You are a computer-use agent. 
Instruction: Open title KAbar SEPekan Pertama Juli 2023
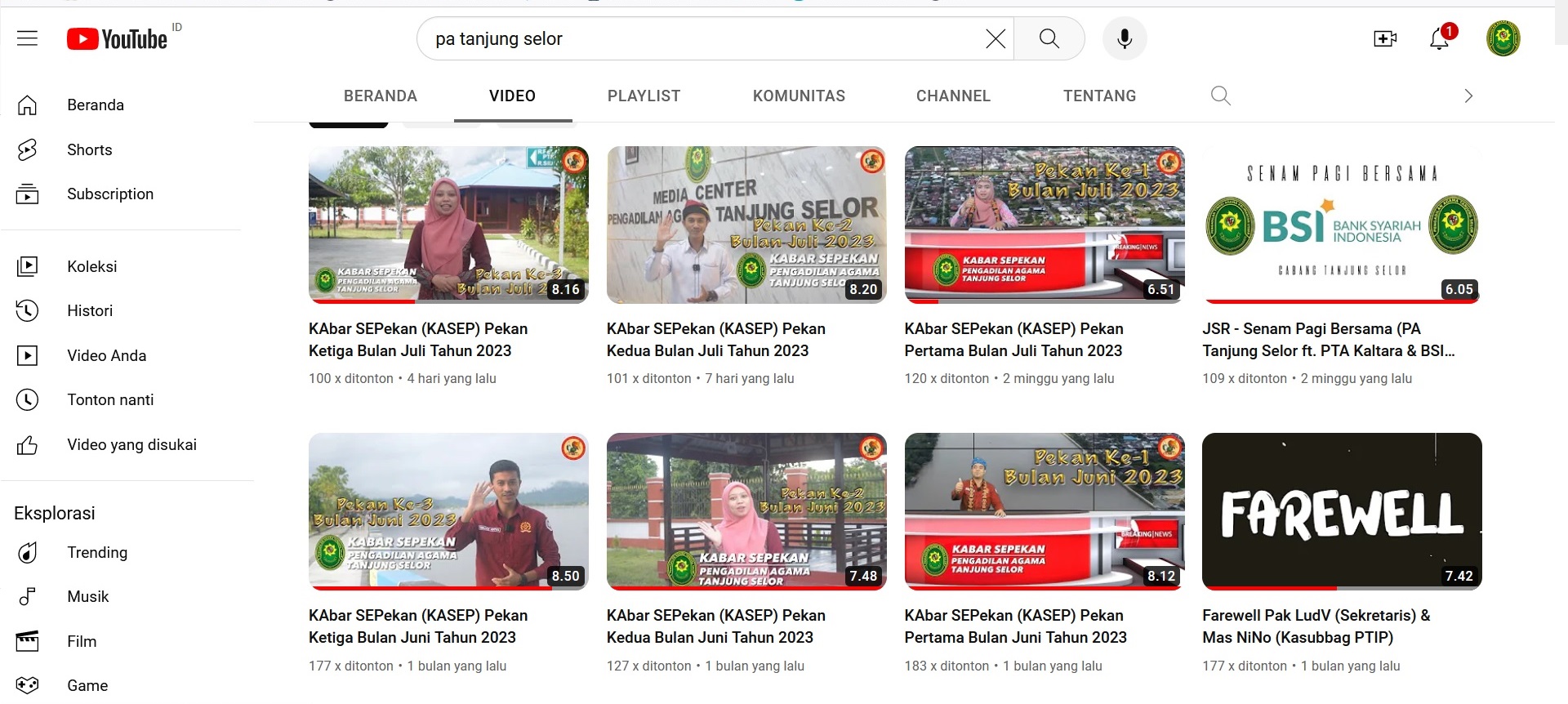[x=1013, y=340]
